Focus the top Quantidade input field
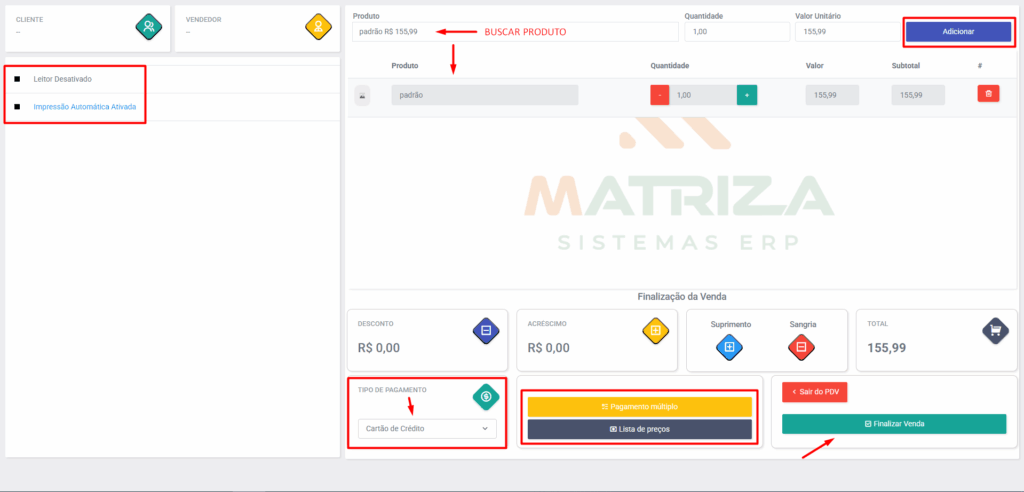1024x492 pixels. tap(737, 32)
